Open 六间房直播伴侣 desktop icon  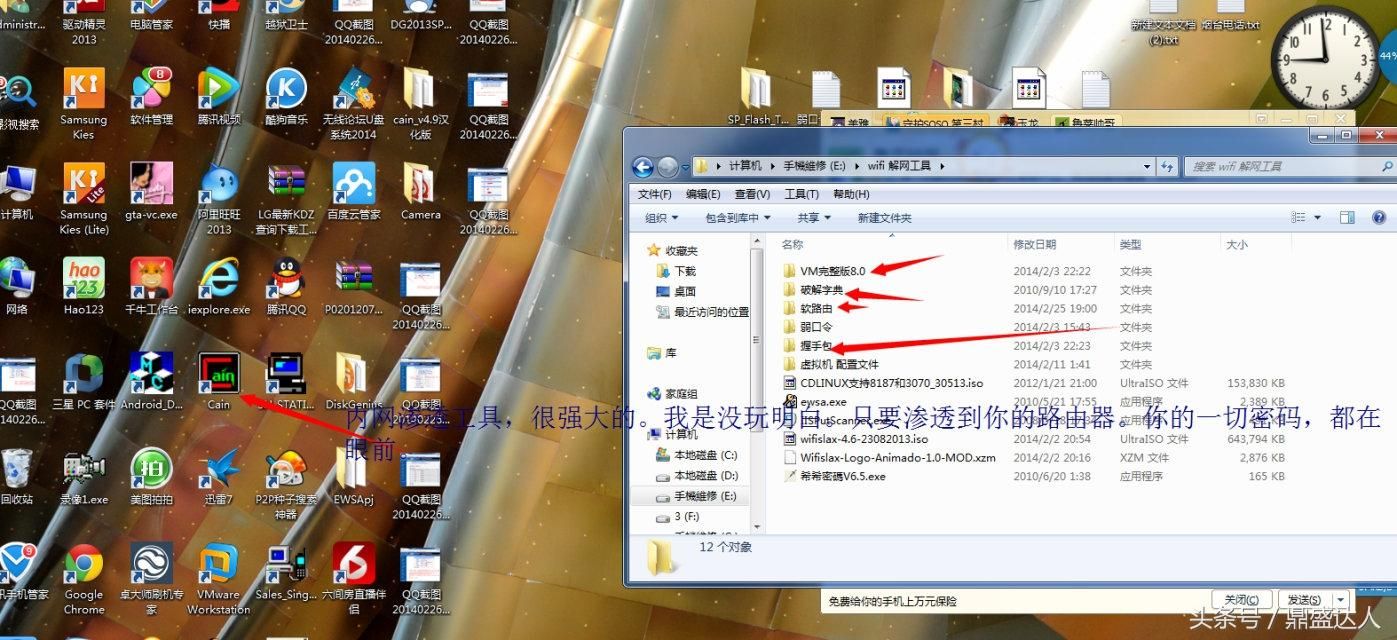354,578
